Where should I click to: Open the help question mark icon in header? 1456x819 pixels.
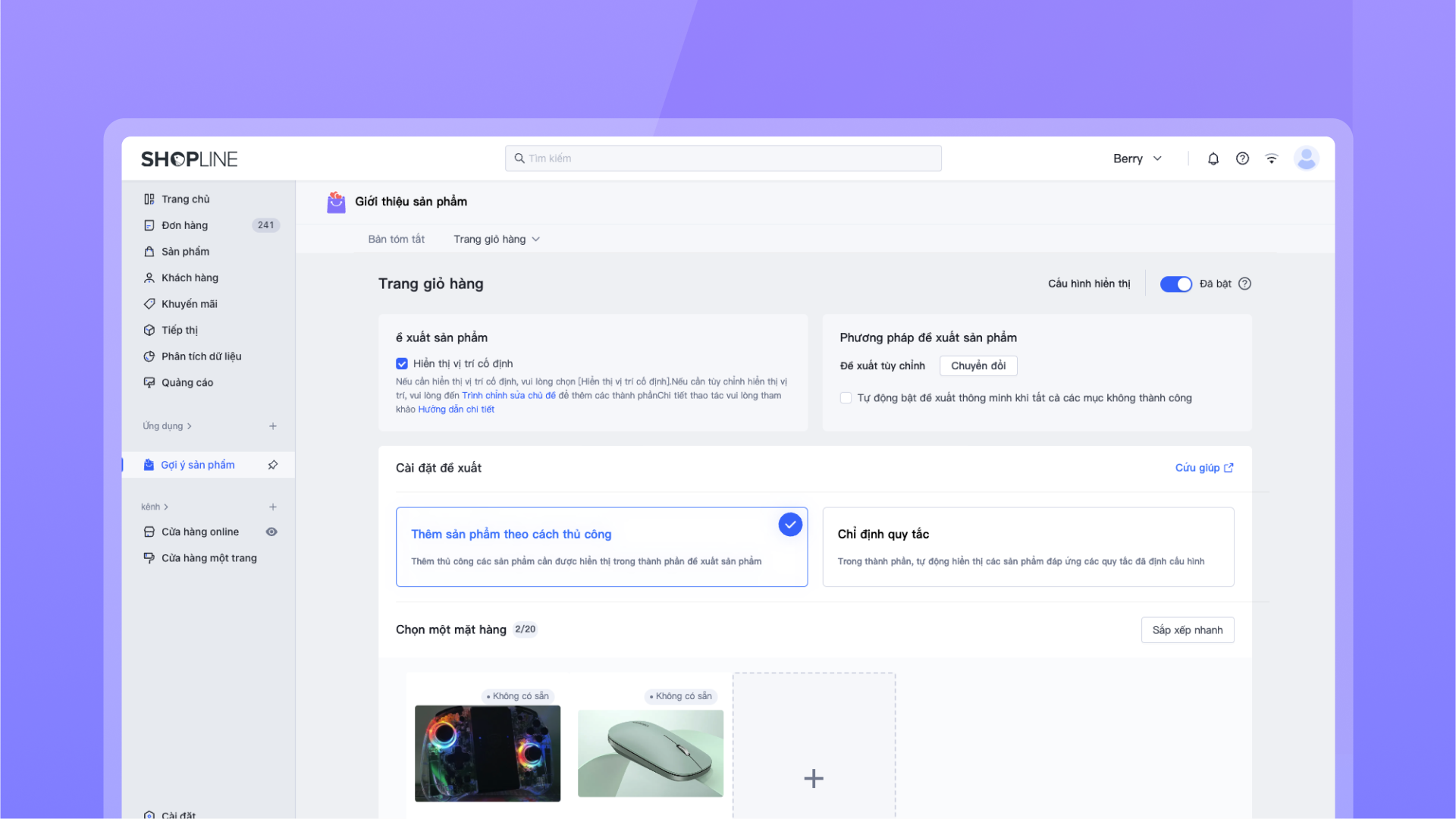tap(1242, 158)
